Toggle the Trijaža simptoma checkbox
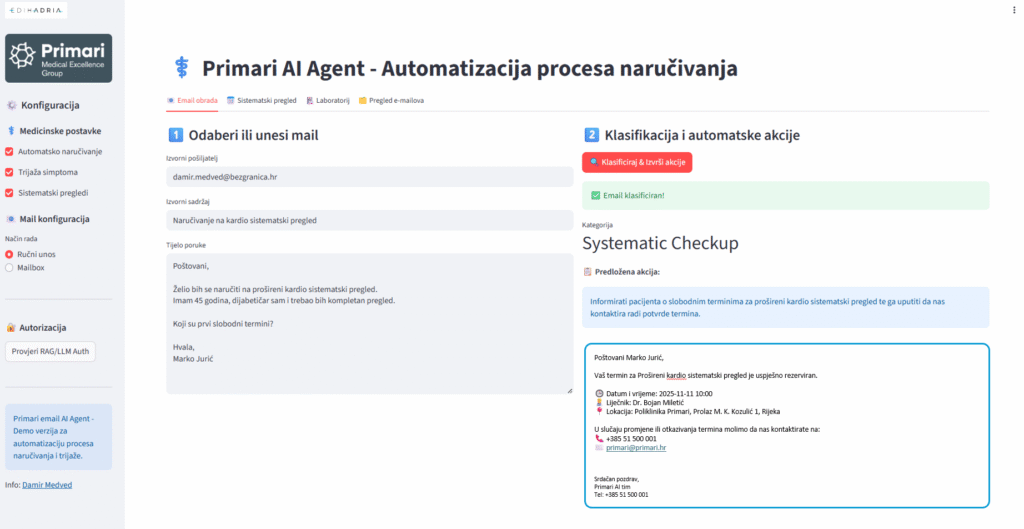 click(10, 172)
